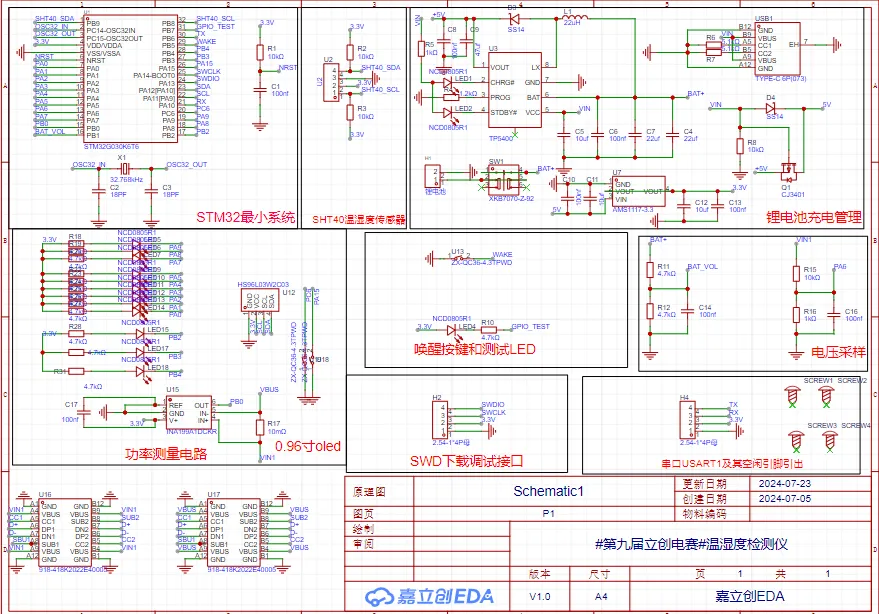Select the Q1 CJ3401 MOSFET symbol

point(787,171)
